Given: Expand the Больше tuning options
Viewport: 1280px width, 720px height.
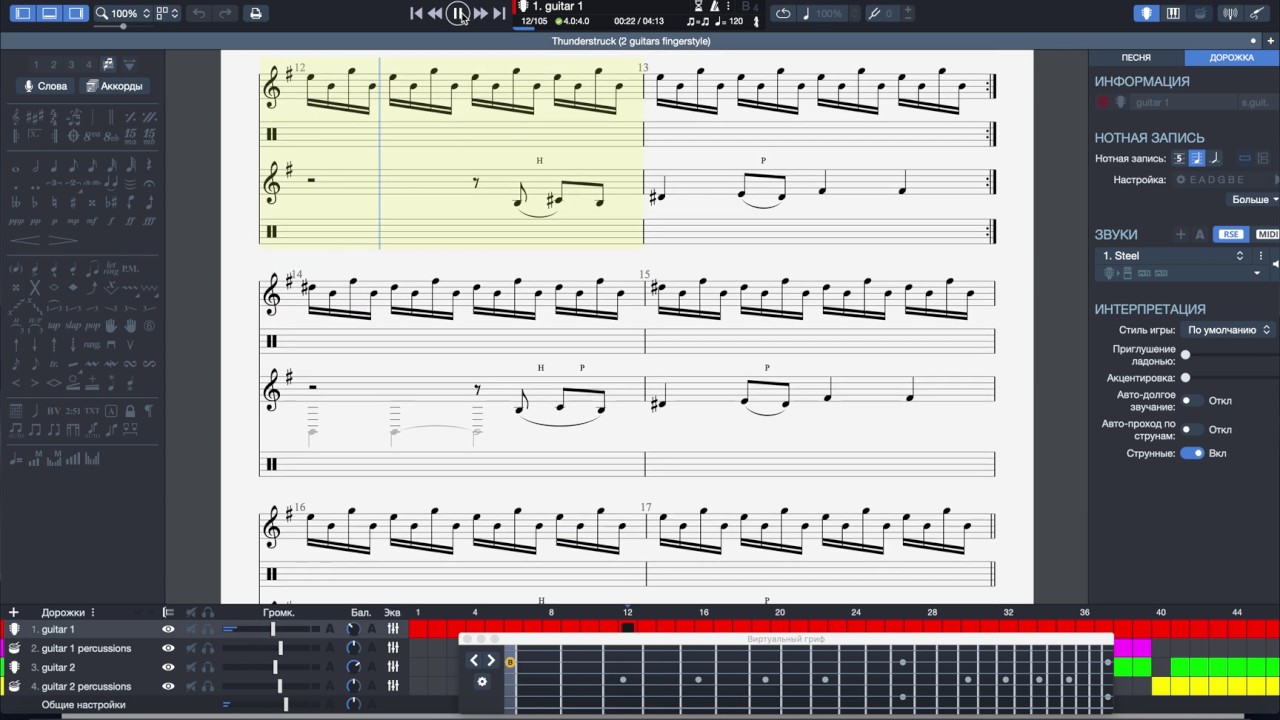Looking at the screenshot, I should point(1255,199).
